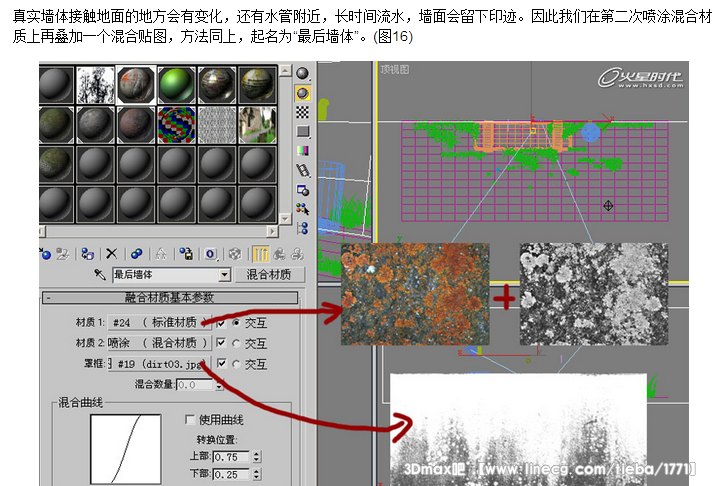Click the Make Preview filmstrip icon
The height and width of the screenshot is (486, 725).
coord(302,170)
